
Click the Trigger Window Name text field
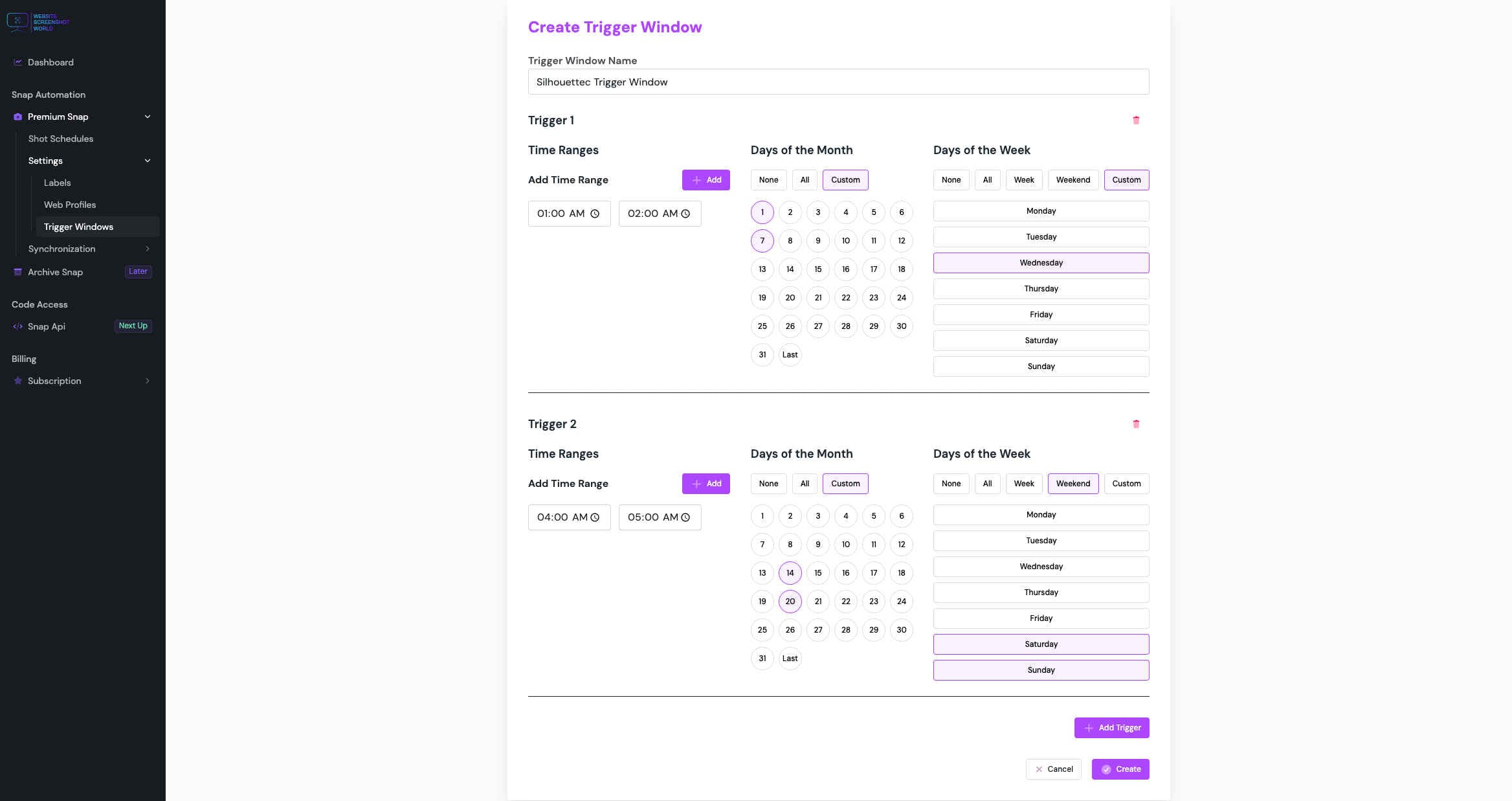coord(838,82)
